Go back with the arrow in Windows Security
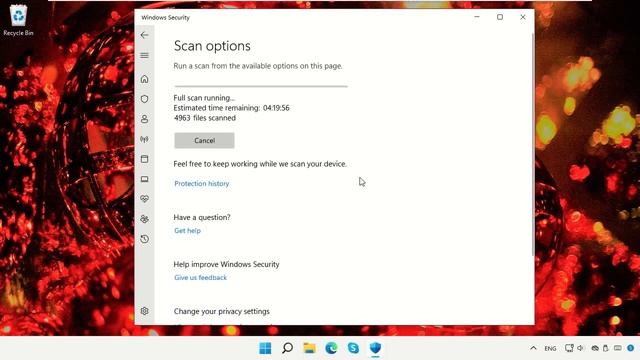 (144, 35)
